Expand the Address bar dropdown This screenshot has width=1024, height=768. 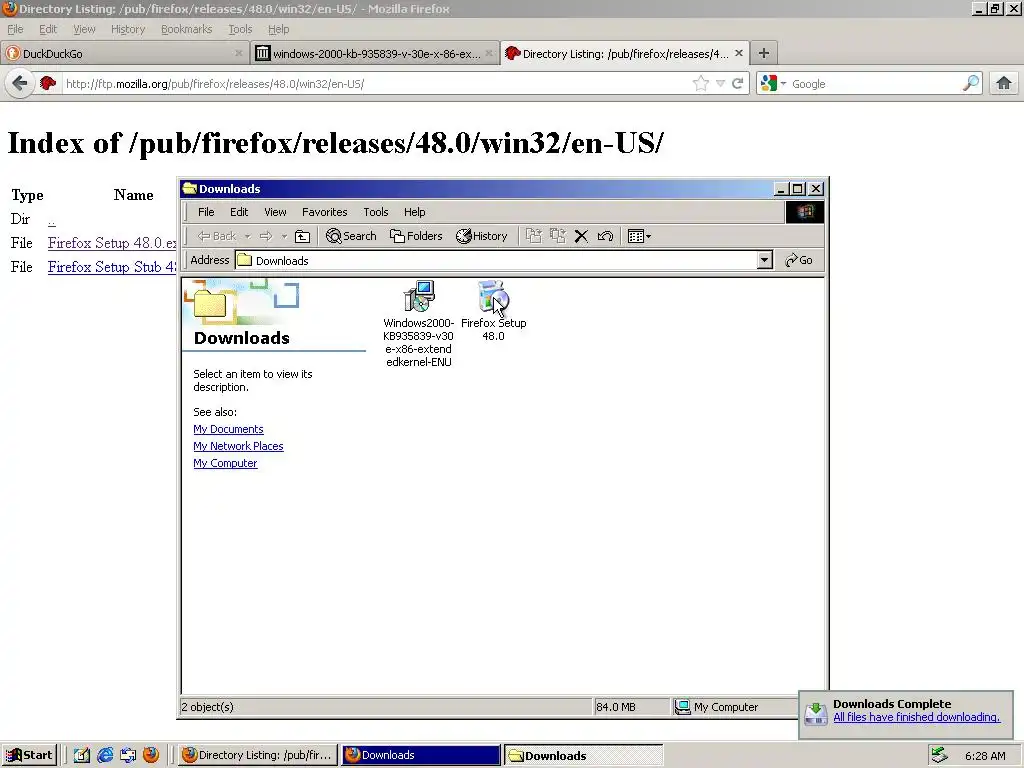point(765,261)
